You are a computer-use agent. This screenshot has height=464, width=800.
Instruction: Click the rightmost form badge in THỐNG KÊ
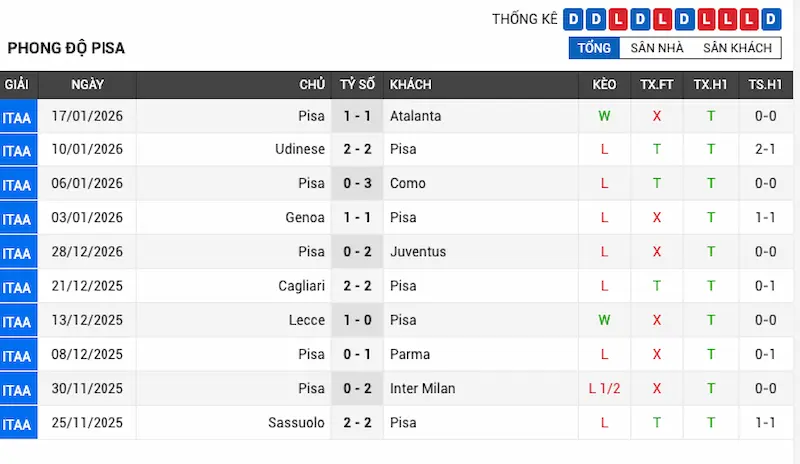click(x=770, y=19)
